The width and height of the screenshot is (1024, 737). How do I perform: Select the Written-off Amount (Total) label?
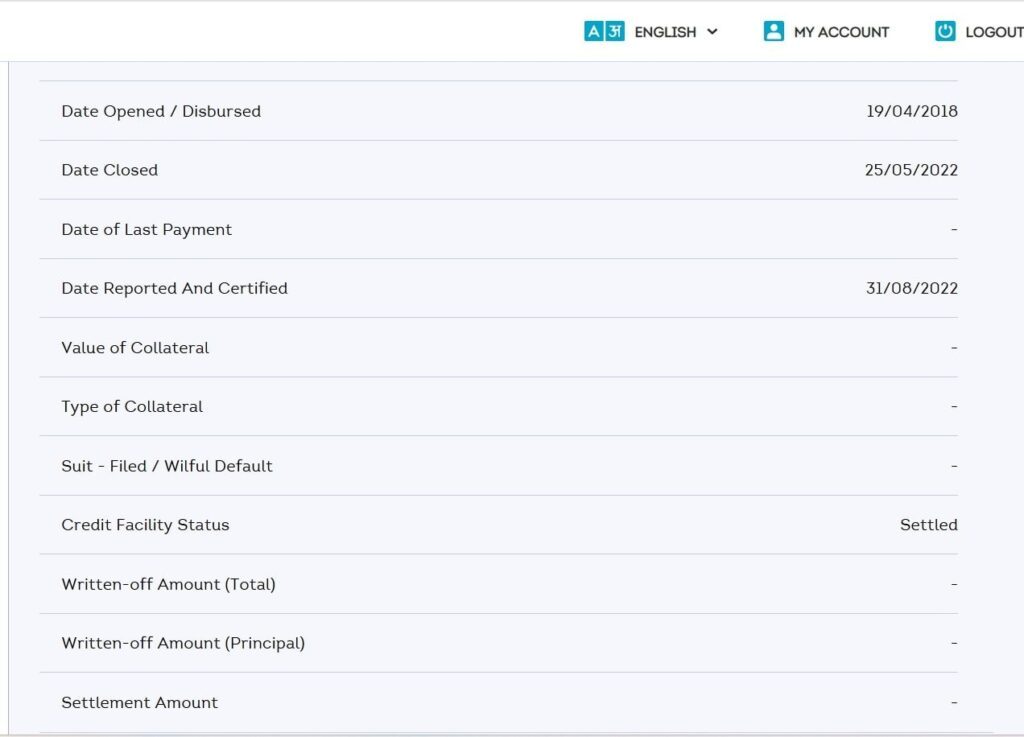(x=168, y=584)
